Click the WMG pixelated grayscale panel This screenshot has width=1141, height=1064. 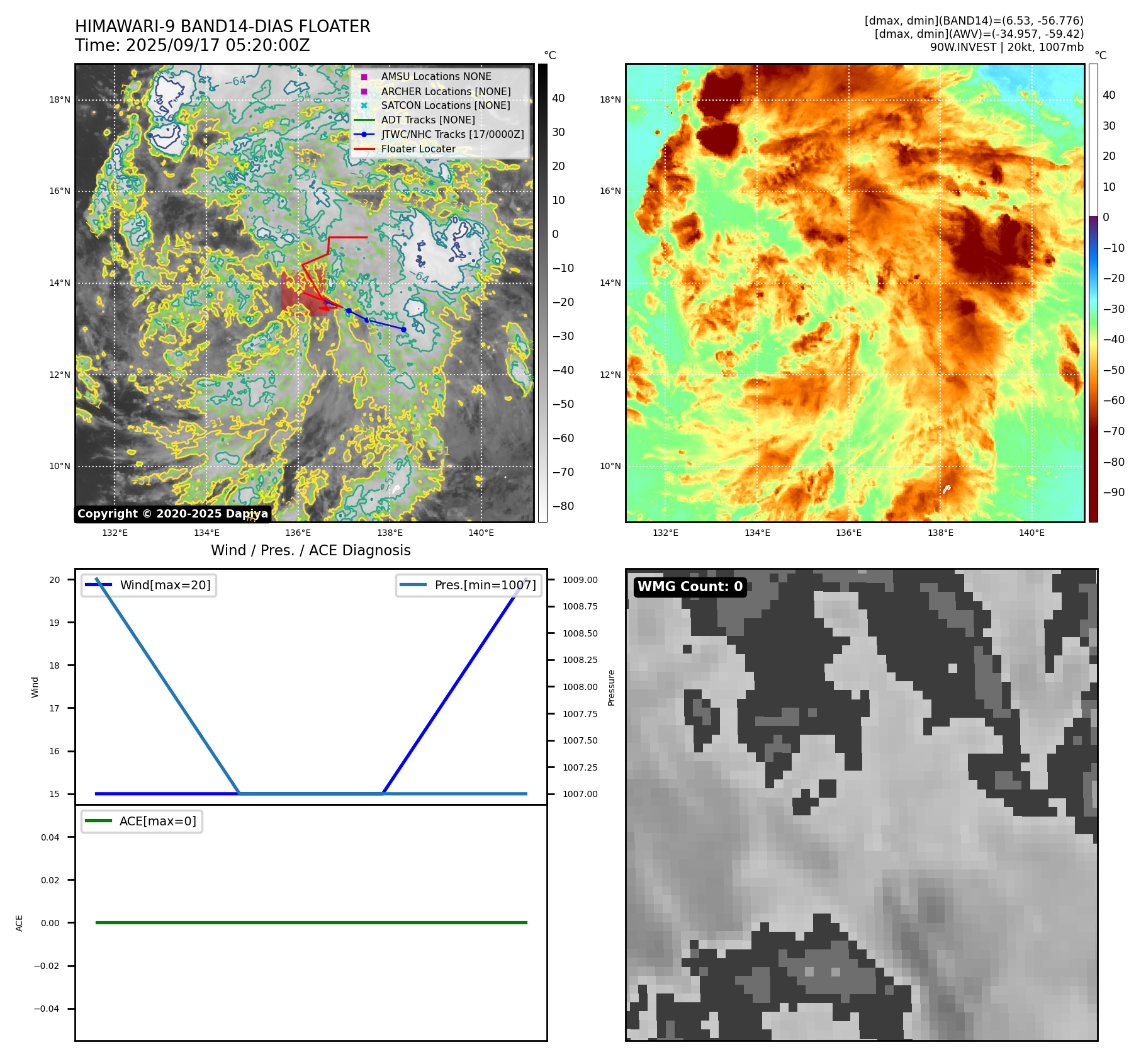click(x=862, y=805)
